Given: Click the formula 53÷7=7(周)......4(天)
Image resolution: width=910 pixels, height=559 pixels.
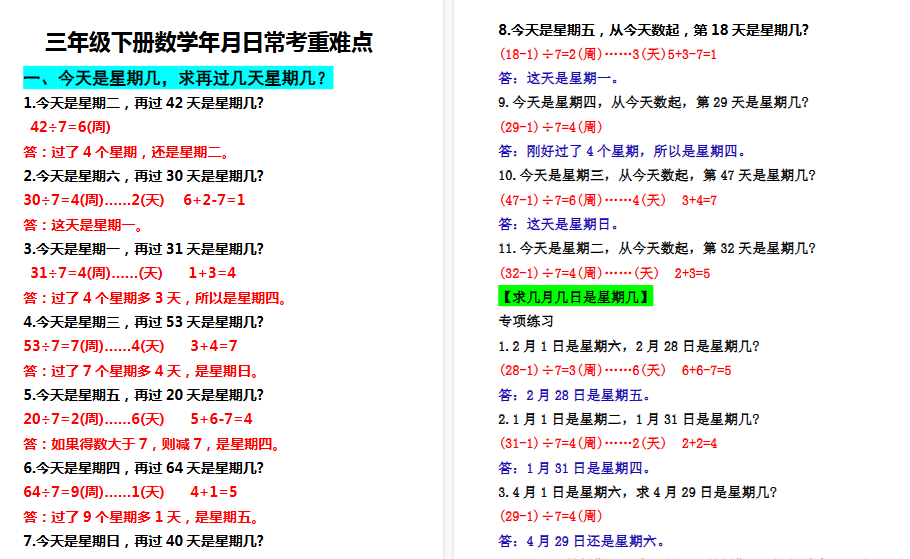Looking at the screenshot, I should click(x=131, y=346).
